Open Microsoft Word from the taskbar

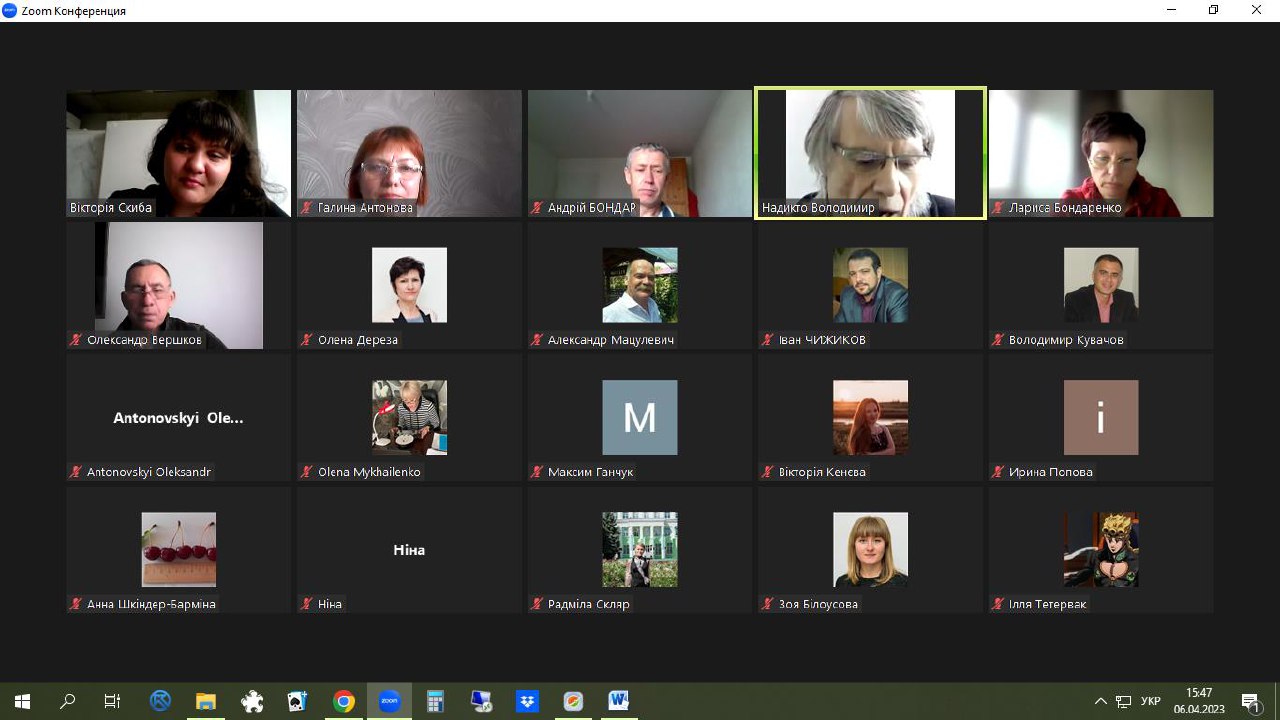618,701
